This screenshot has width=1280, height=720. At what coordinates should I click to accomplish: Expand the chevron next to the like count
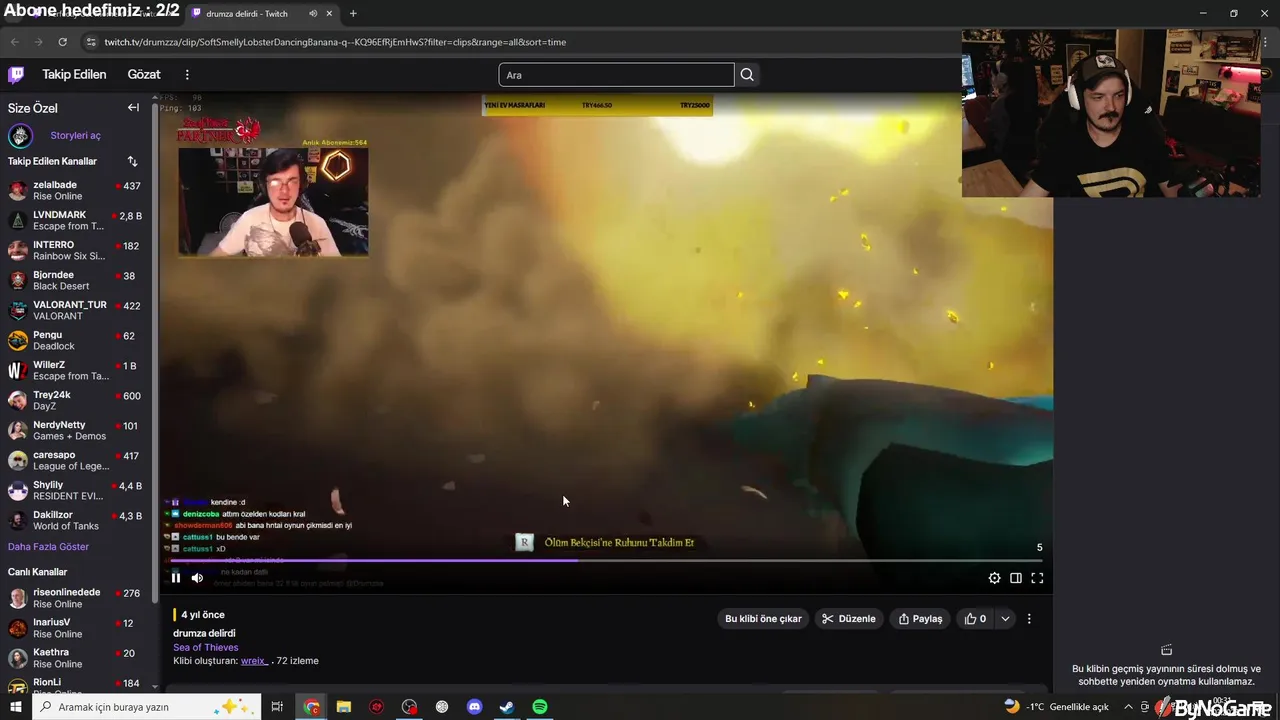coord(1005,619)
